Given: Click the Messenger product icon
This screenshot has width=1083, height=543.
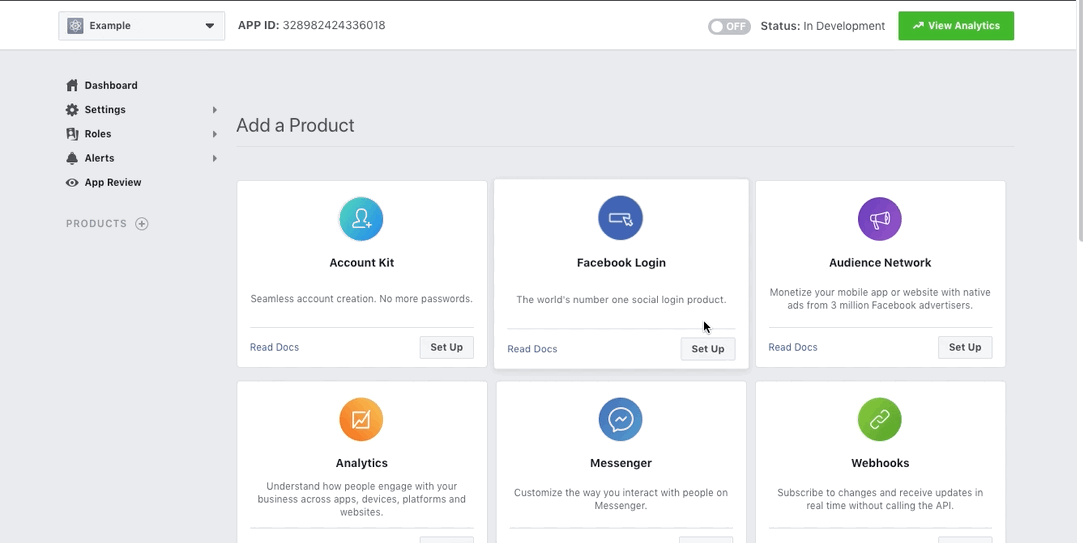Looking at the screenshot, I should (620, 419).
